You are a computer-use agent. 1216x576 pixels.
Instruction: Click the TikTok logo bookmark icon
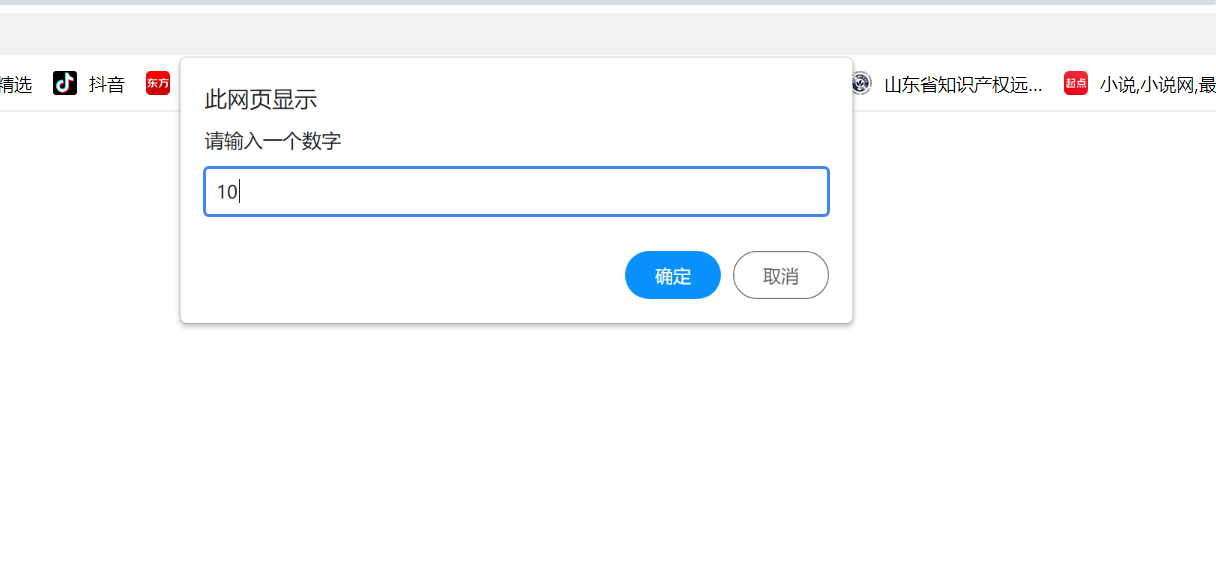click(65, 84)
